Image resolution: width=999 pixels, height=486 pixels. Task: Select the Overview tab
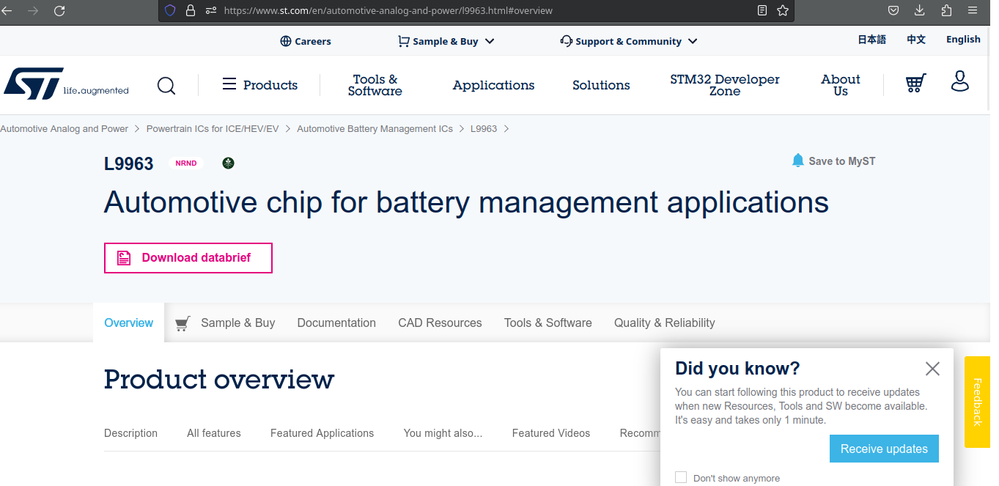(129, 323)
